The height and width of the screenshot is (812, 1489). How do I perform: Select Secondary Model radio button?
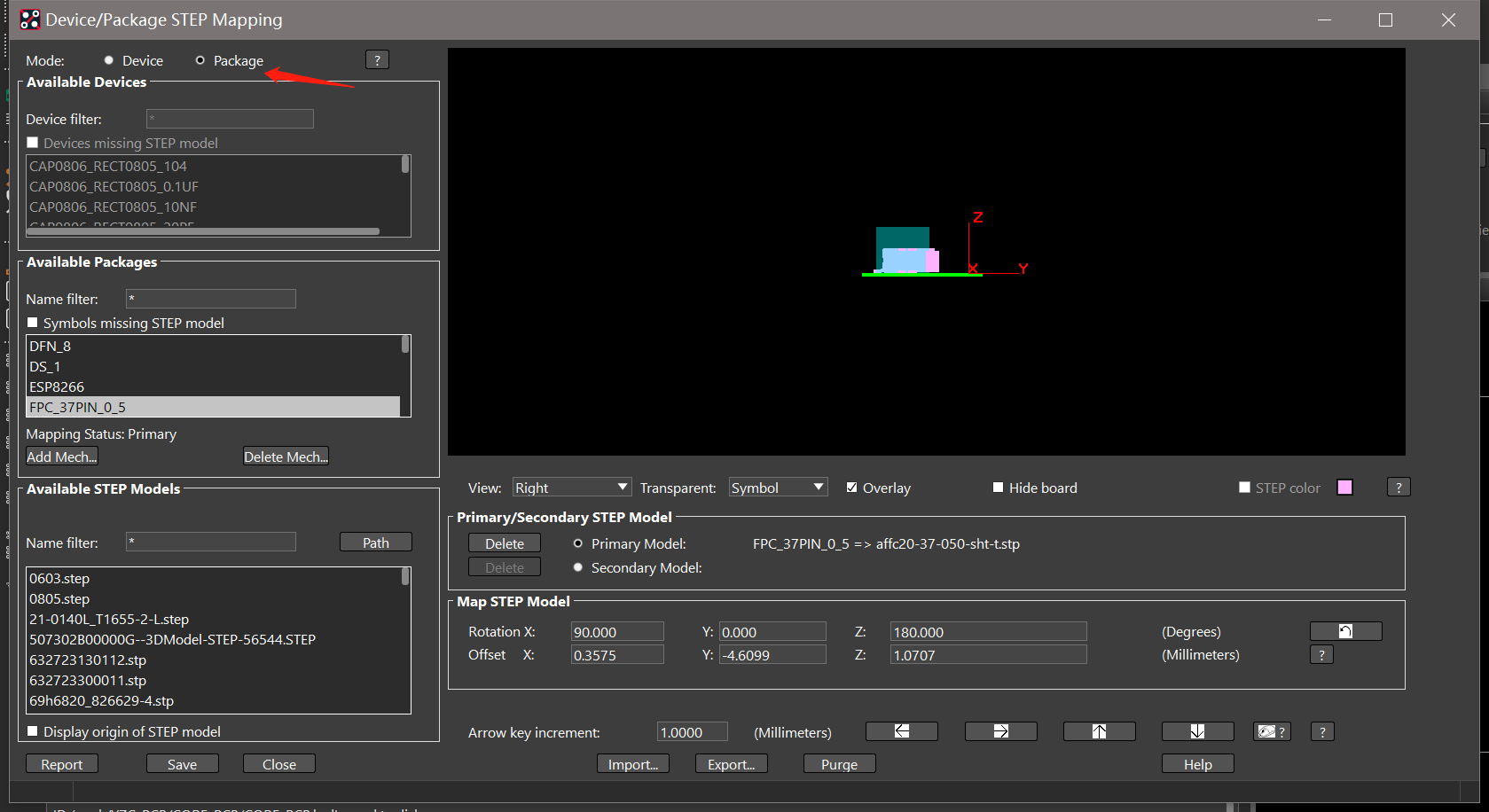578,567
